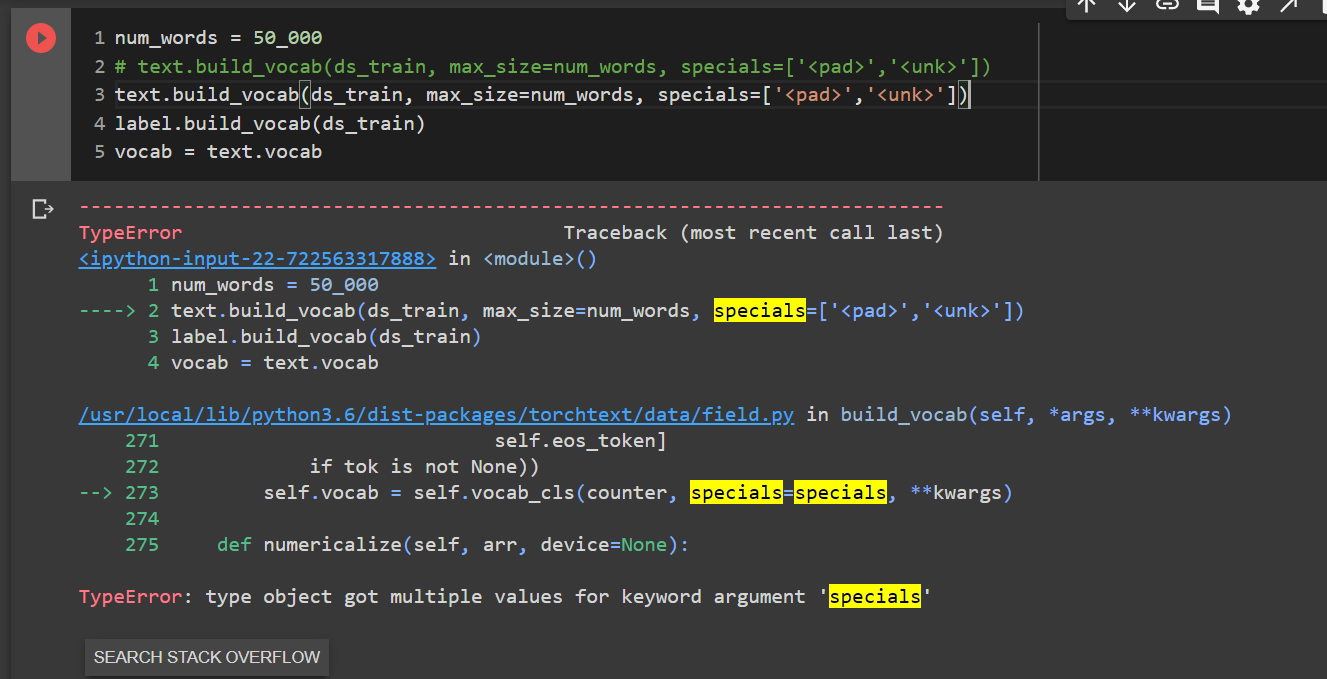Click the label.build_vocab line in editor
This screenshot has height=679, width=1327.
click(x=270, y=124)
